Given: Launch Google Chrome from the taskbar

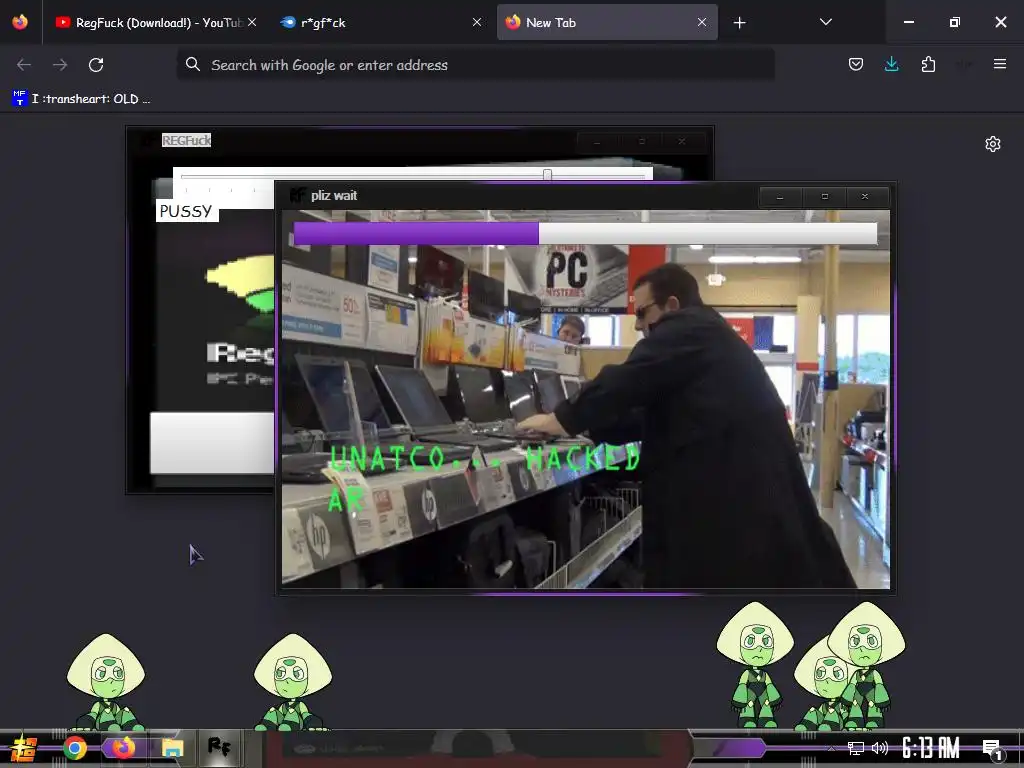Looking at the screenshot, I should (x=75, y=748).
